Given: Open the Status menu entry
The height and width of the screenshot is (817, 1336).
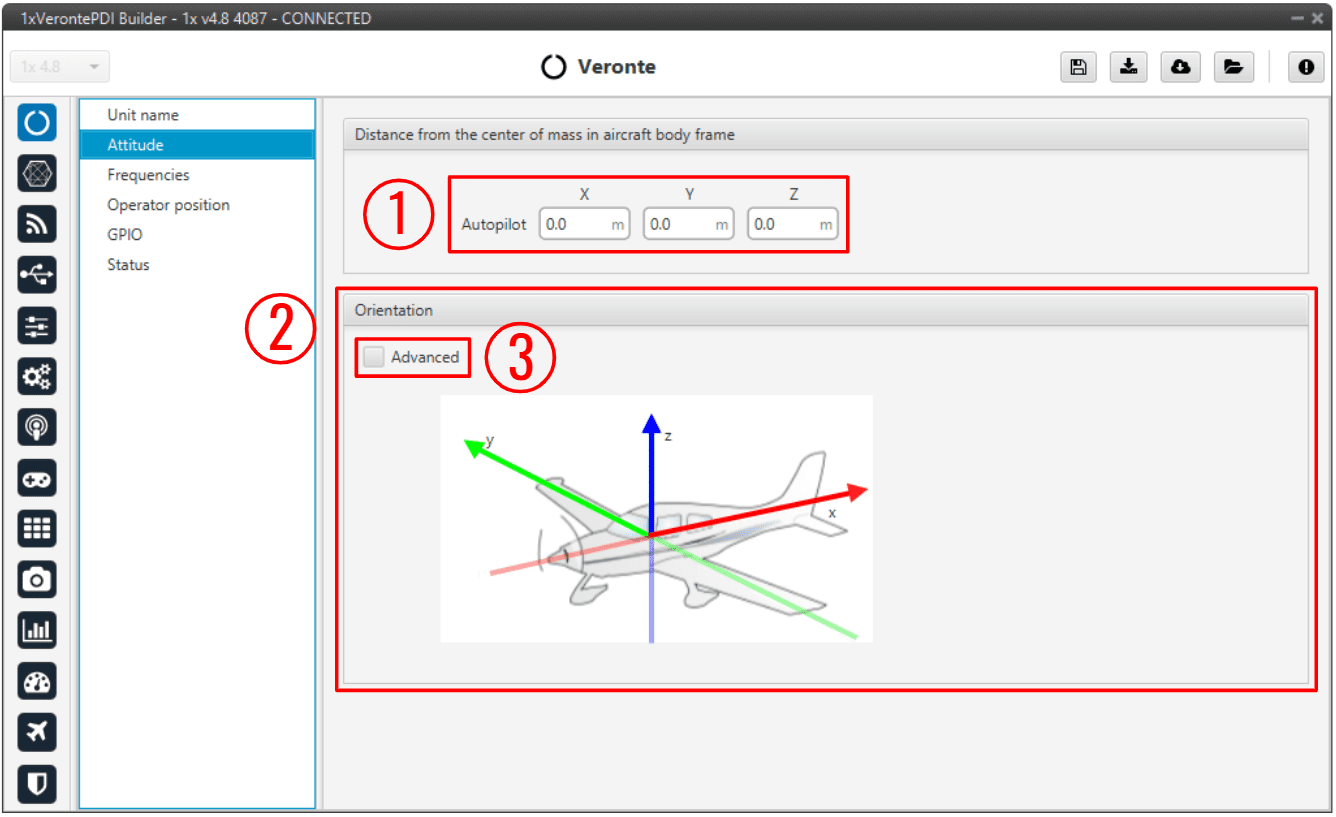Looking at the screenshot, I should tap(128, 265).
